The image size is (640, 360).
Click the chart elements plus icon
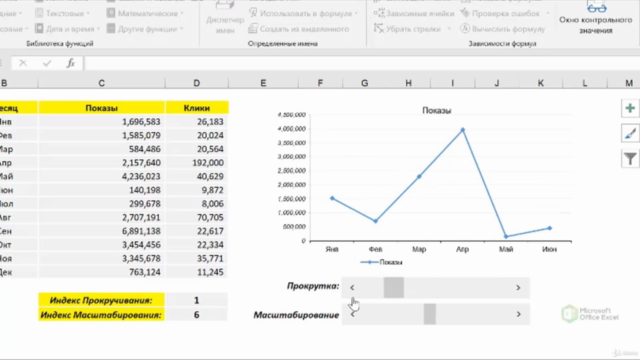point(630,108)
